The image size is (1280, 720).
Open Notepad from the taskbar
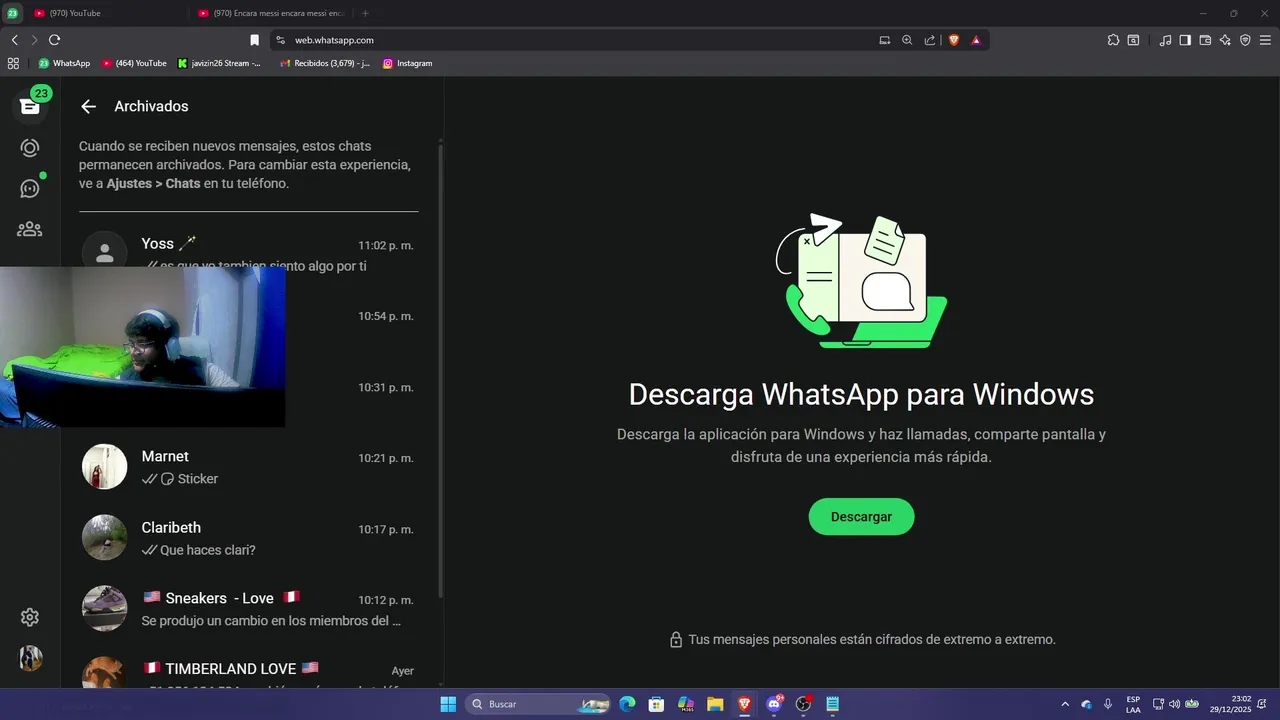coord(832,704)
